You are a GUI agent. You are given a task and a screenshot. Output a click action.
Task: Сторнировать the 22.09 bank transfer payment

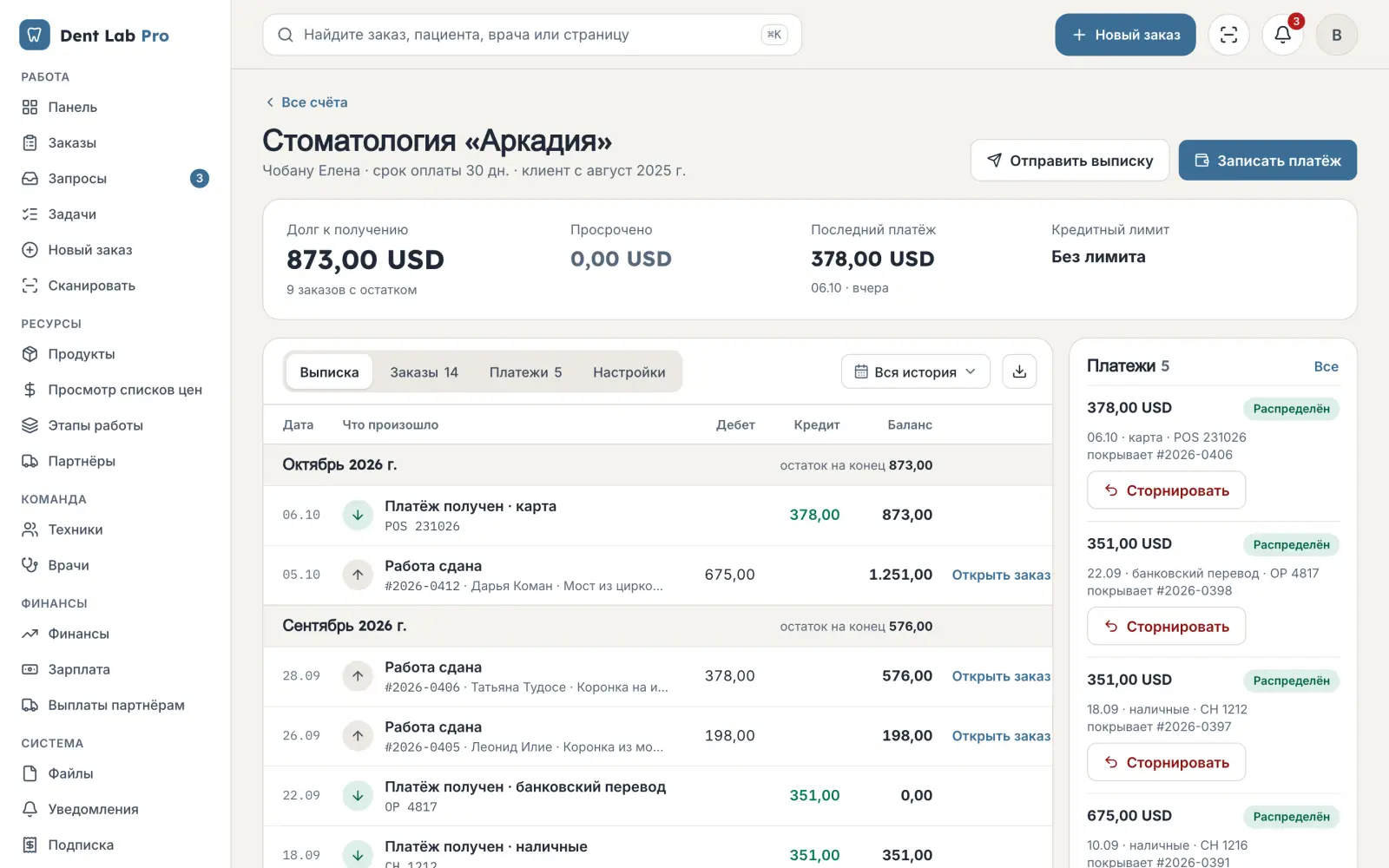(1166, 627)
